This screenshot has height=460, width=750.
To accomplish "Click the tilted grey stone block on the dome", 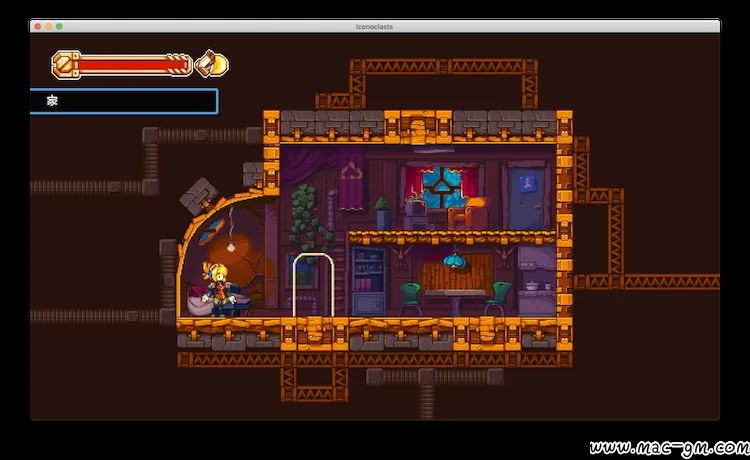I will [x=198, y=196].
